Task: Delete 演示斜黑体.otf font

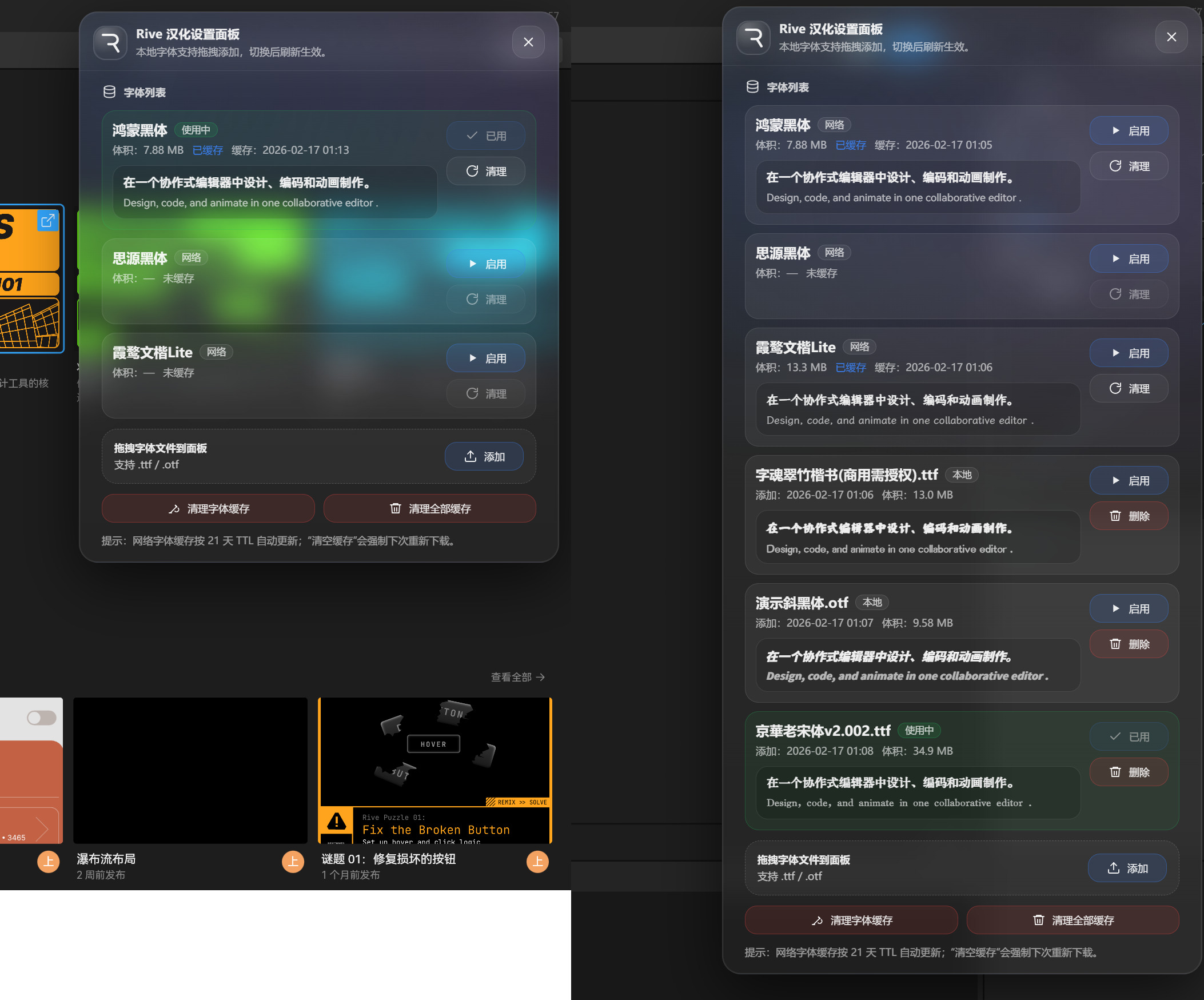Action: pyautogui.click(x=1128, y=644)
